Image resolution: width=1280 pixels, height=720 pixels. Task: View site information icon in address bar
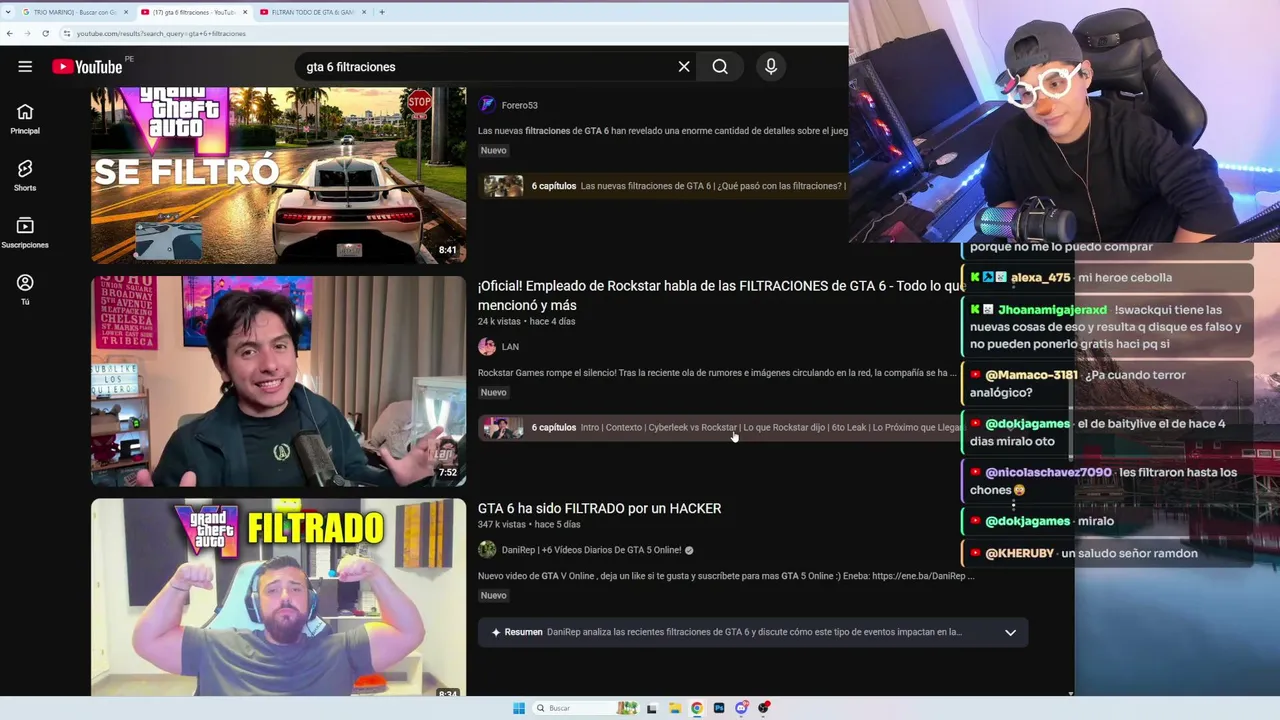click(x=67, y=33)
